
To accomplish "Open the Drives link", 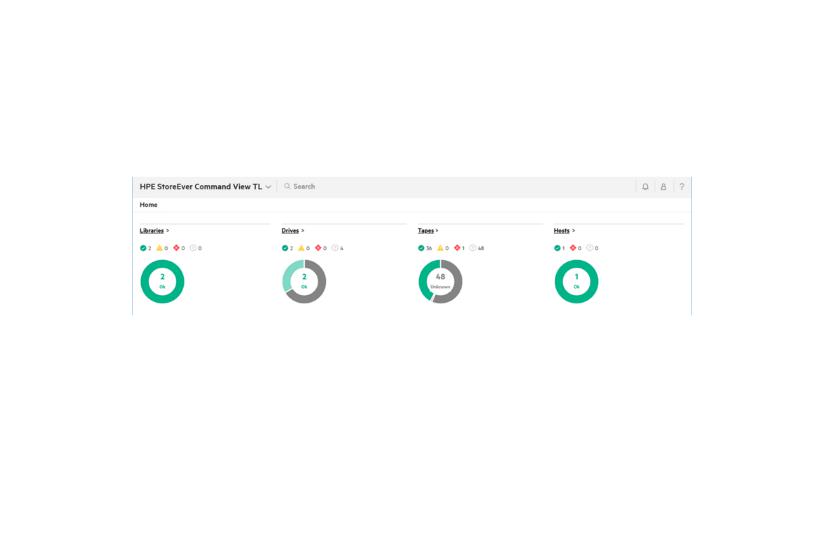I will coord(290,231).
